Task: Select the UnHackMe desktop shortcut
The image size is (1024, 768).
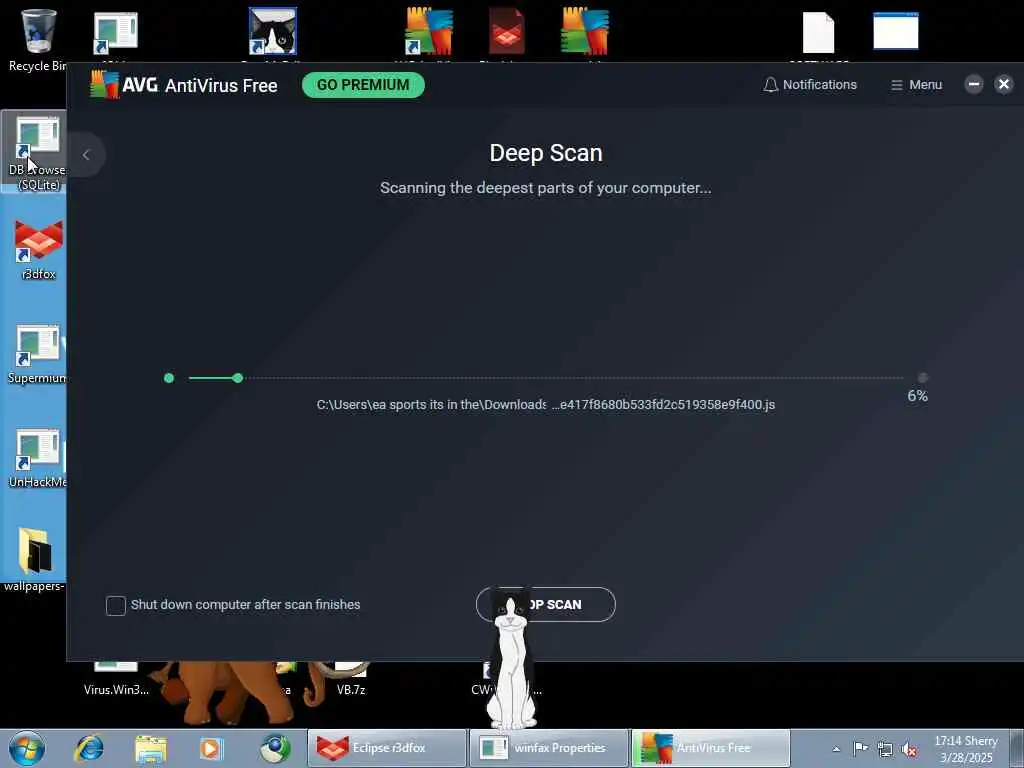Action: 37,458
